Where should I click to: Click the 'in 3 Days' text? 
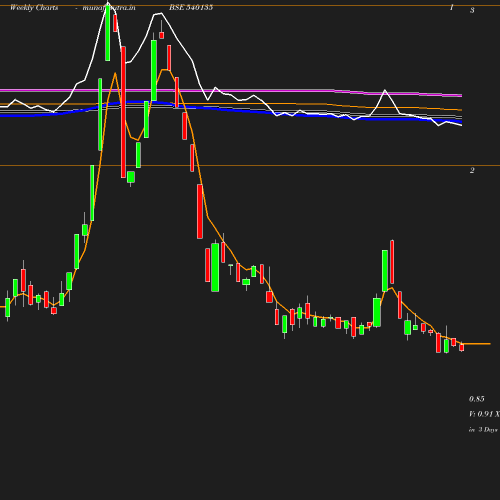(x=483, y=430)
